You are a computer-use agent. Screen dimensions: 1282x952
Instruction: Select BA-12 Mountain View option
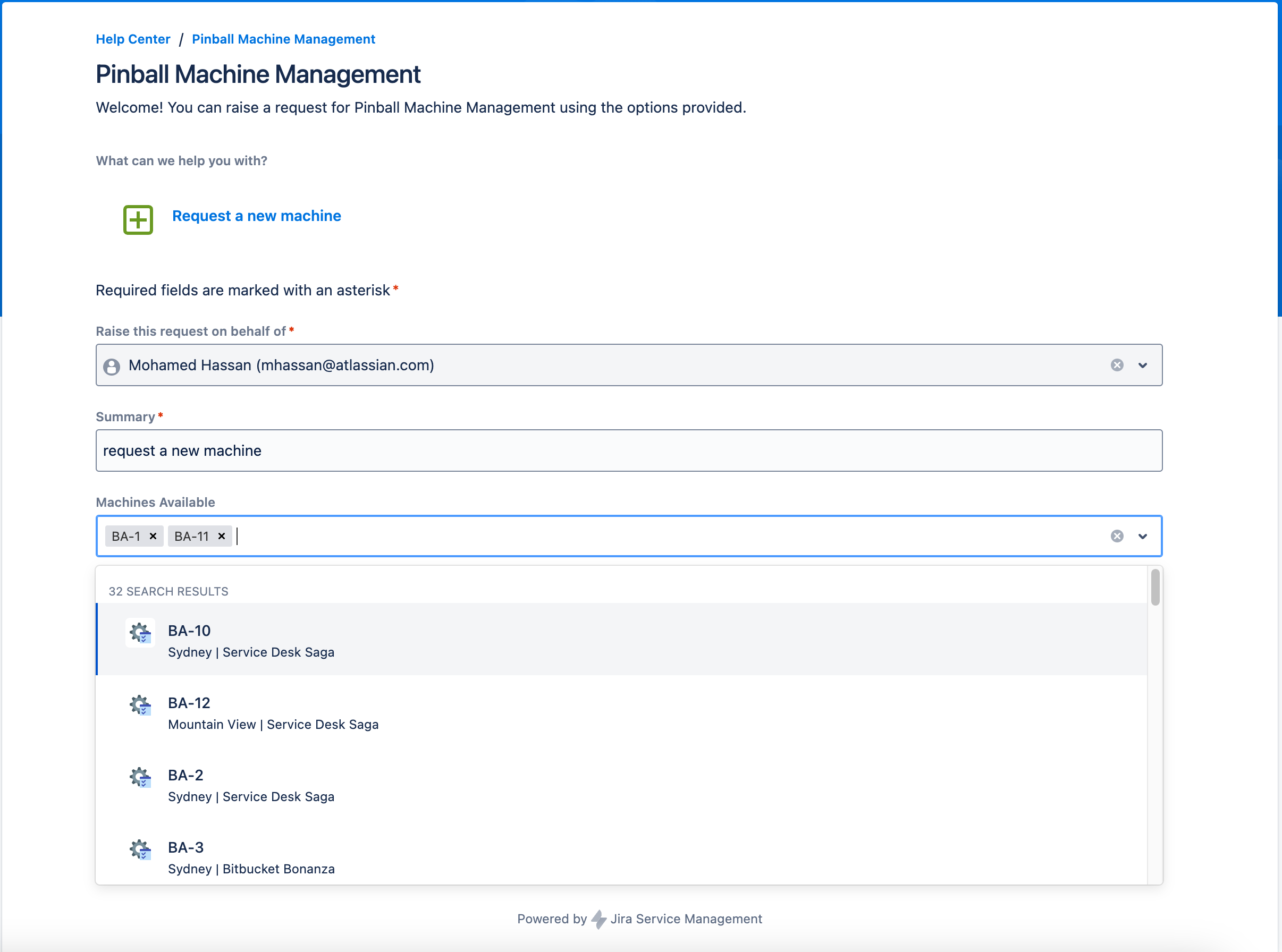point(273,712)
